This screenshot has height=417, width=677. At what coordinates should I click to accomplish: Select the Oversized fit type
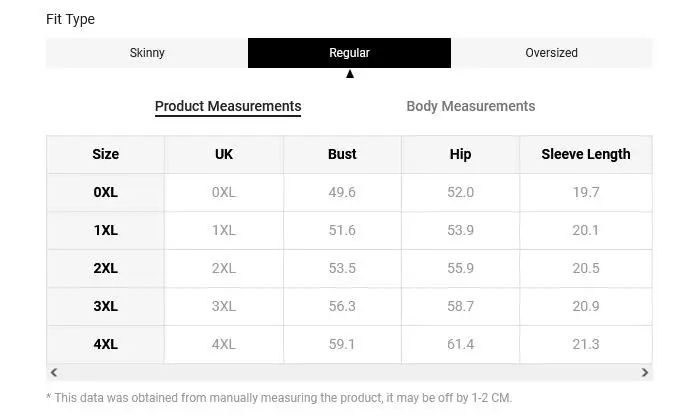pyautogui.click(x=551, y=53)
